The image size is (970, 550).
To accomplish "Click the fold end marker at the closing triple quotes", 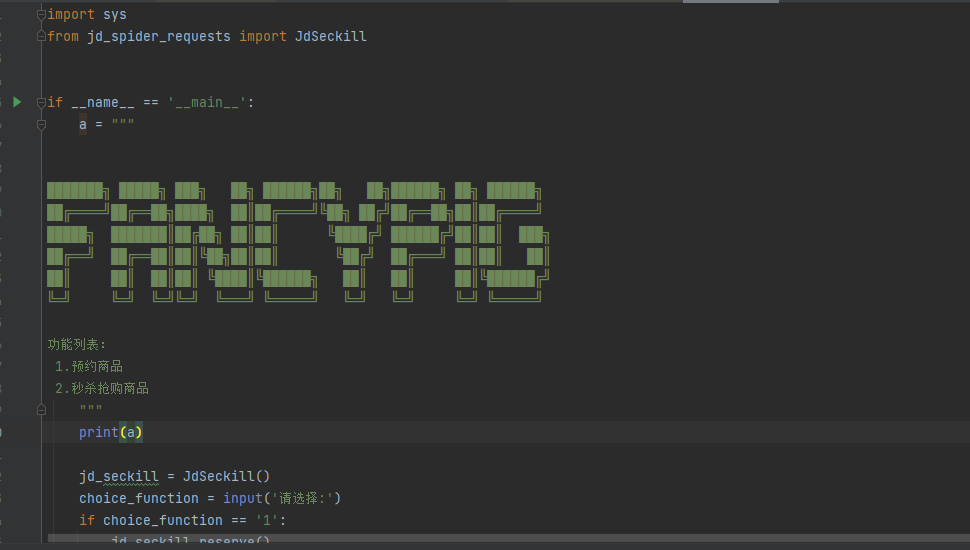I will 41,410.
